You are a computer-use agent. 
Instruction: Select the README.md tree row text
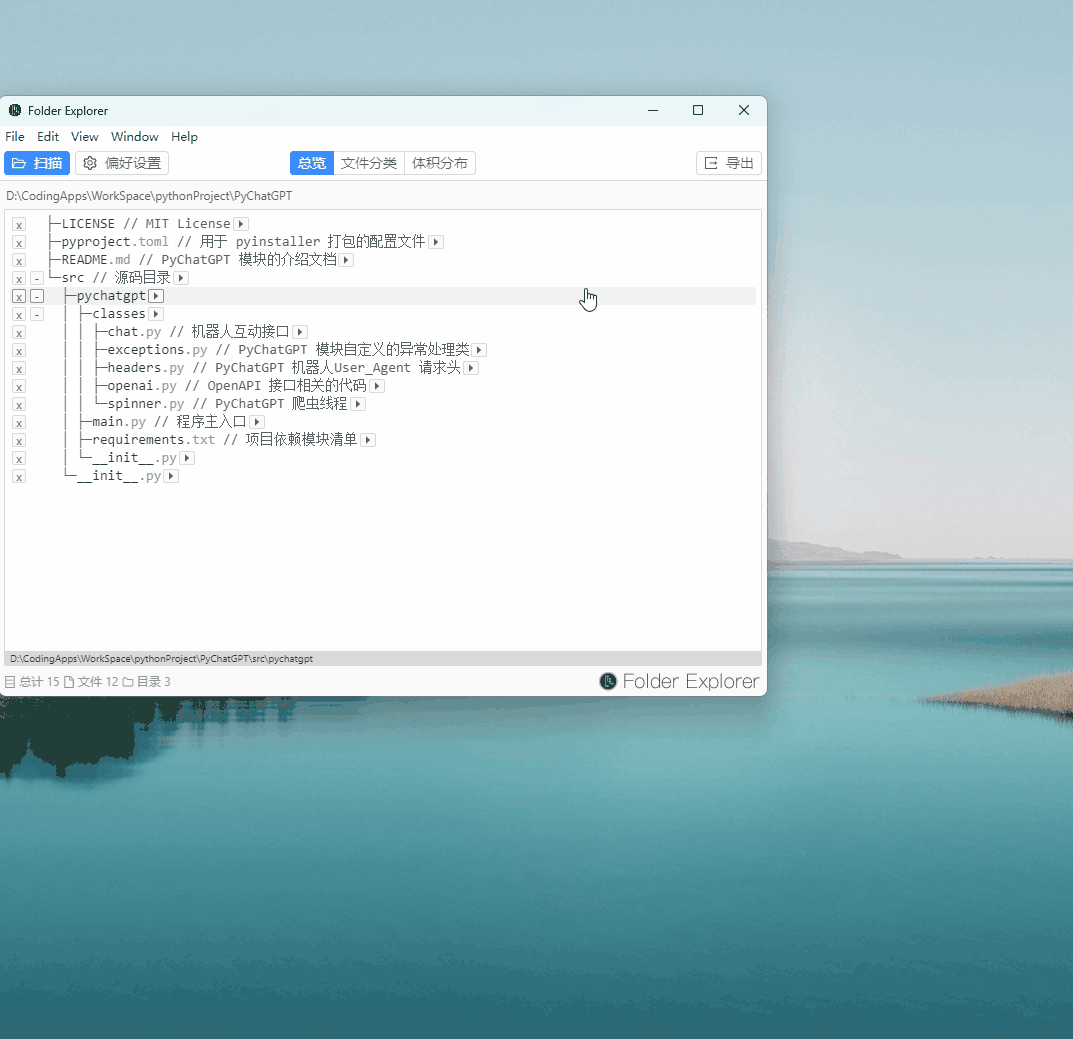(x=199, y=260)
